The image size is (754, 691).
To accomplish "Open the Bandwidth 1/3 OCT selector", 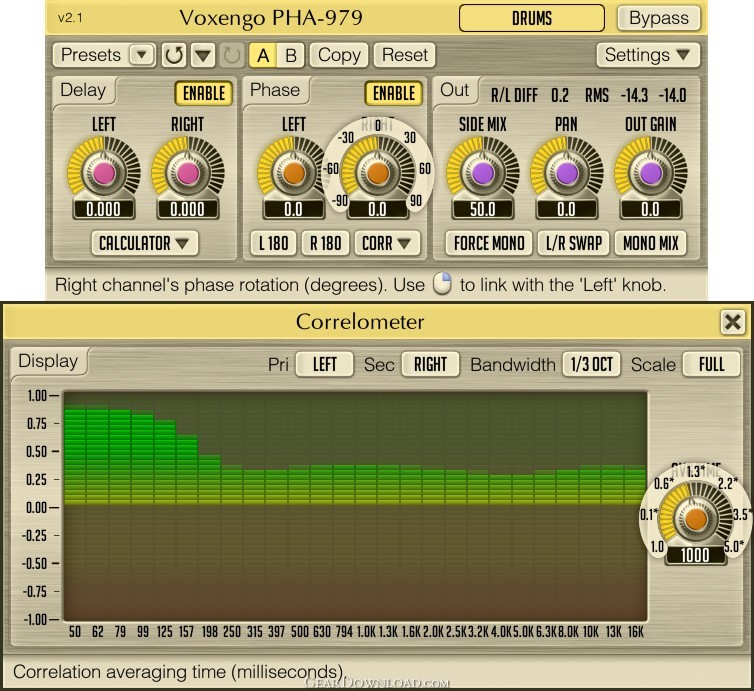I will (x=591, y=364).
